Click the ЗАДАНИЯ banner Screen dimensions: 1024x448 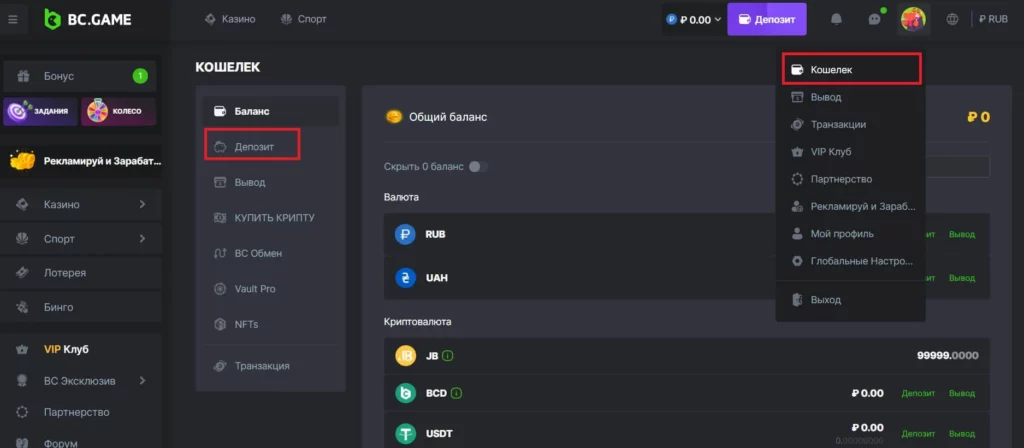[40, 112]
